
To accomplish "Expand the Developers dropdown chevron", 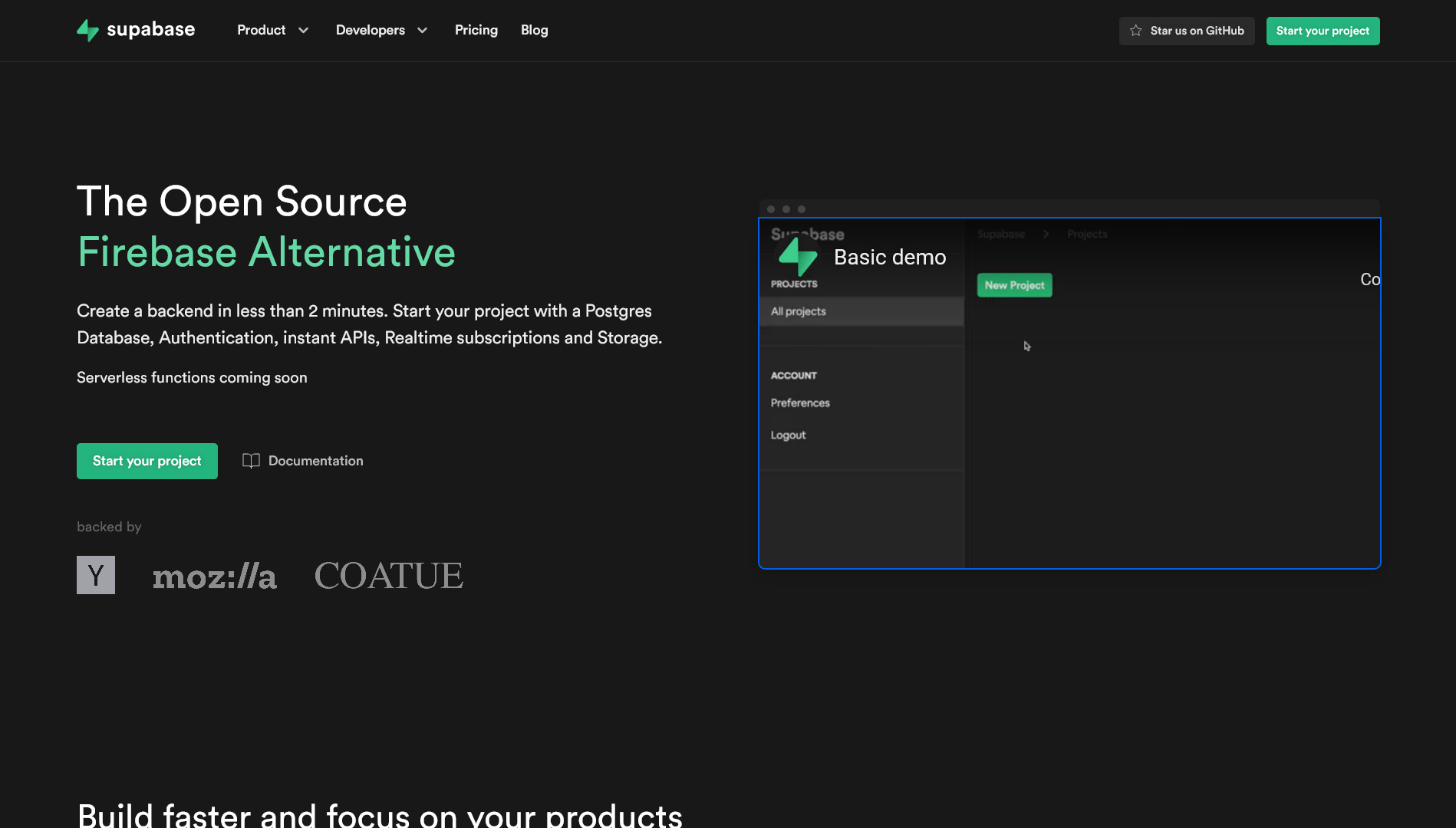I will [x=422, y=31].
